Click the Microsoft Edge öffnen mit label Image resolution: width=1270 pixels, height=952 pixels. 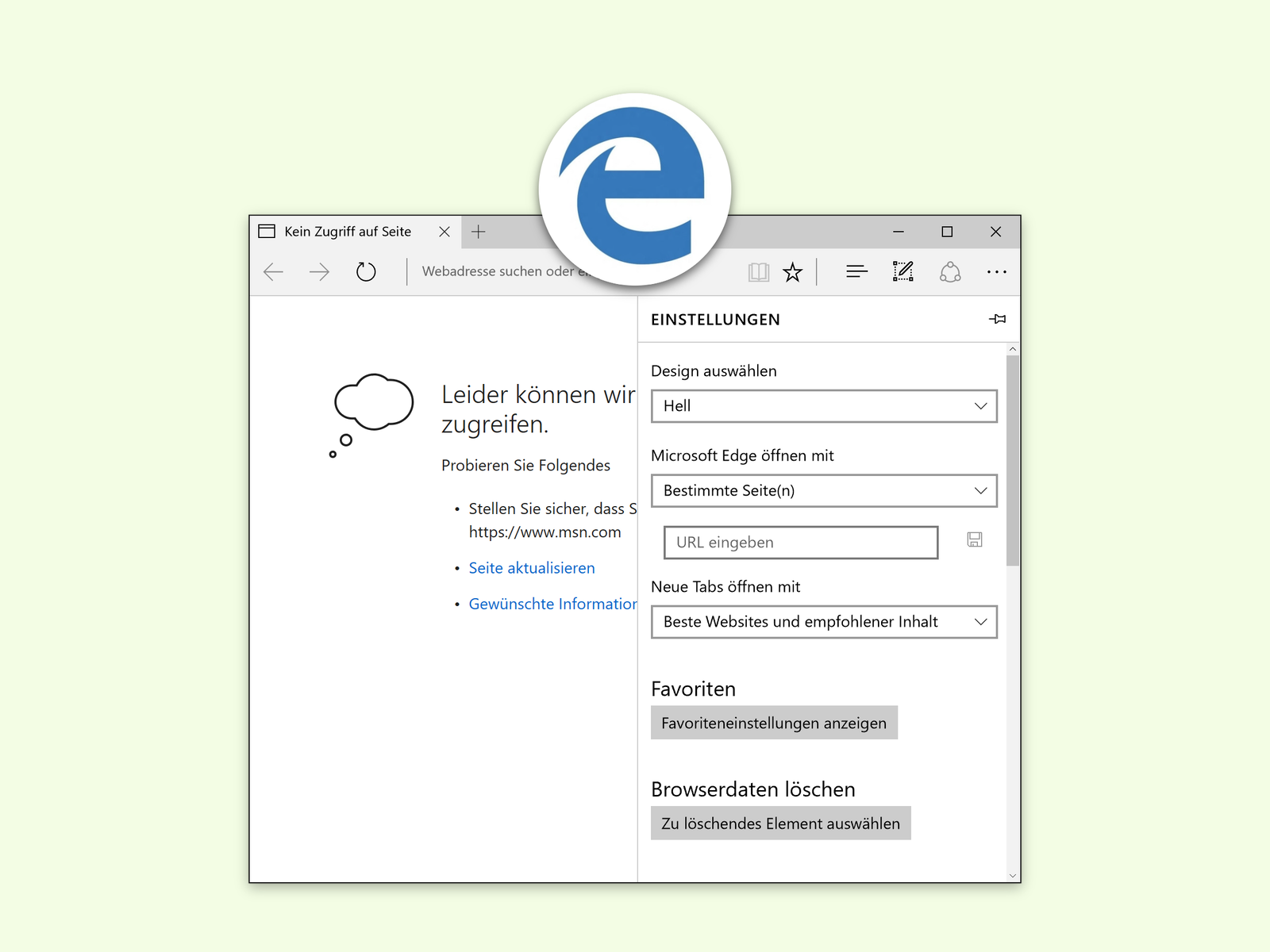pos(742,455)
